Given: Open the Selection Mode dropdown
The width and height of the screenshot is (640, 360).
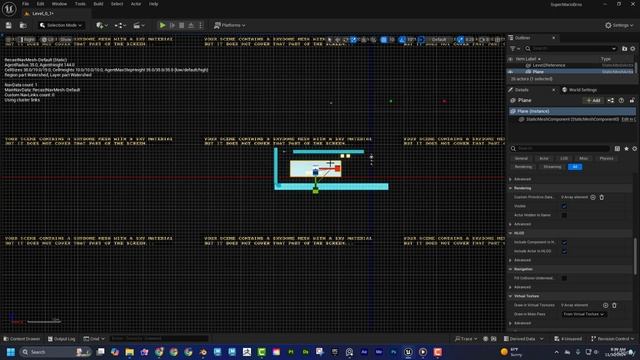Looking at the screenshot, I should point(61,25).
